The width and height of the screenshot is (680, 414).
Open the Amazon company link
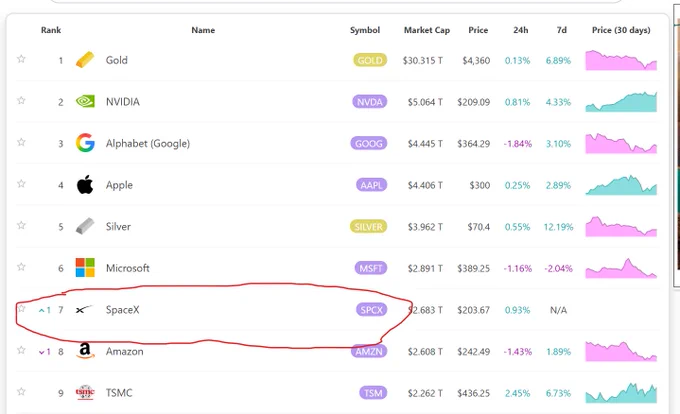[x=124, y=351]
